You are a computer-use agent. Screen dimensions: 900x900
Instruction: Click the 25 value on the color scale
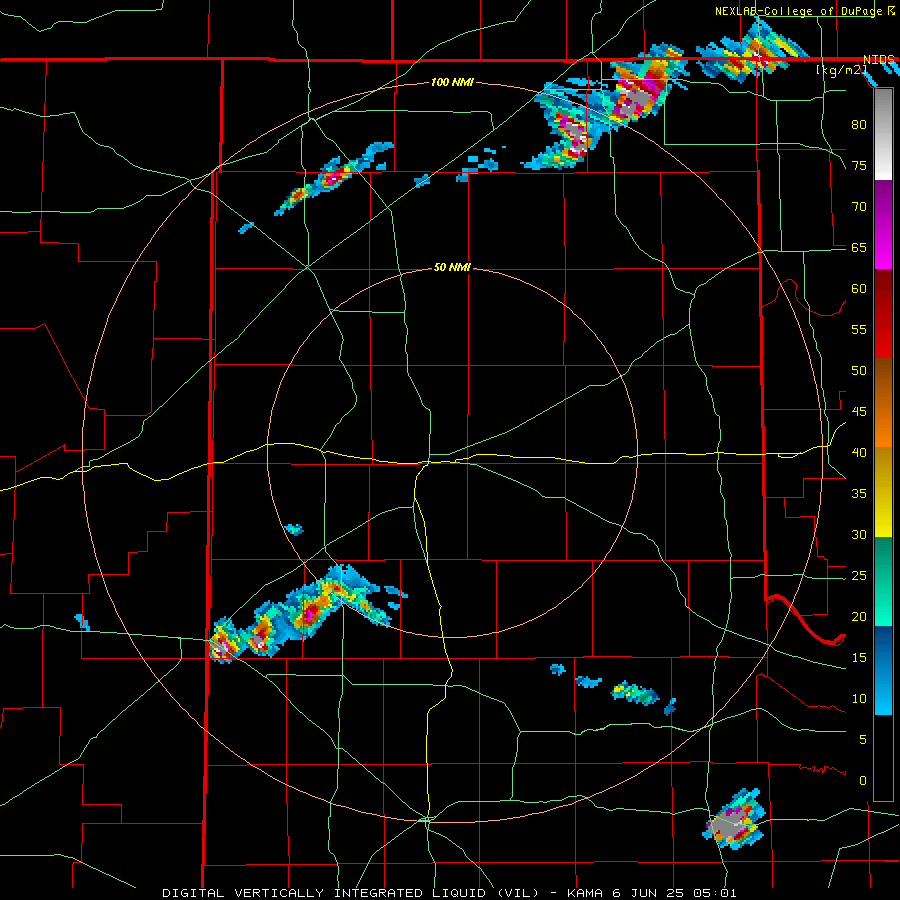(x=859, y=575)
